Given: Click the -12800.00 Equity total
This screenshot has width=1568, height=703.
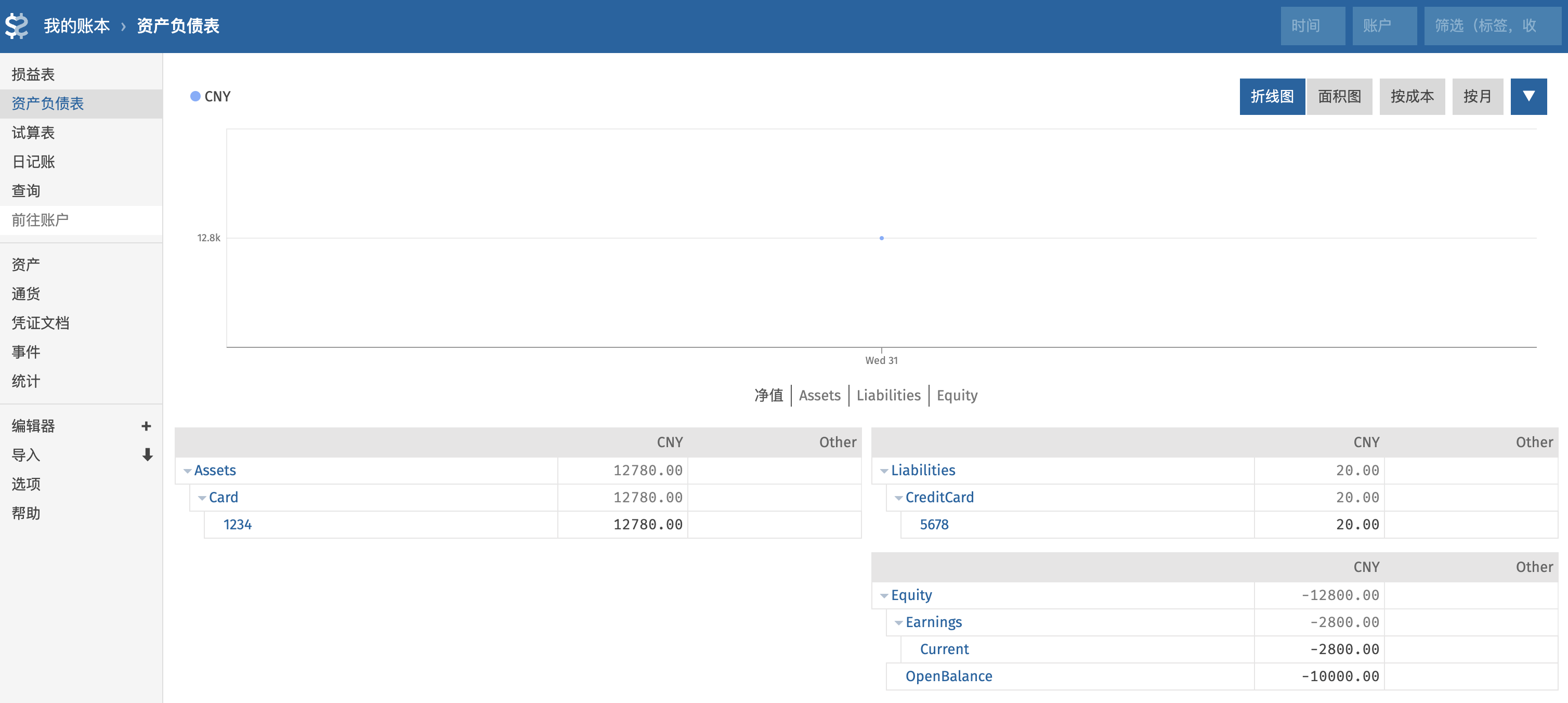Looking at the screenshot, I should coord(1340,595).
